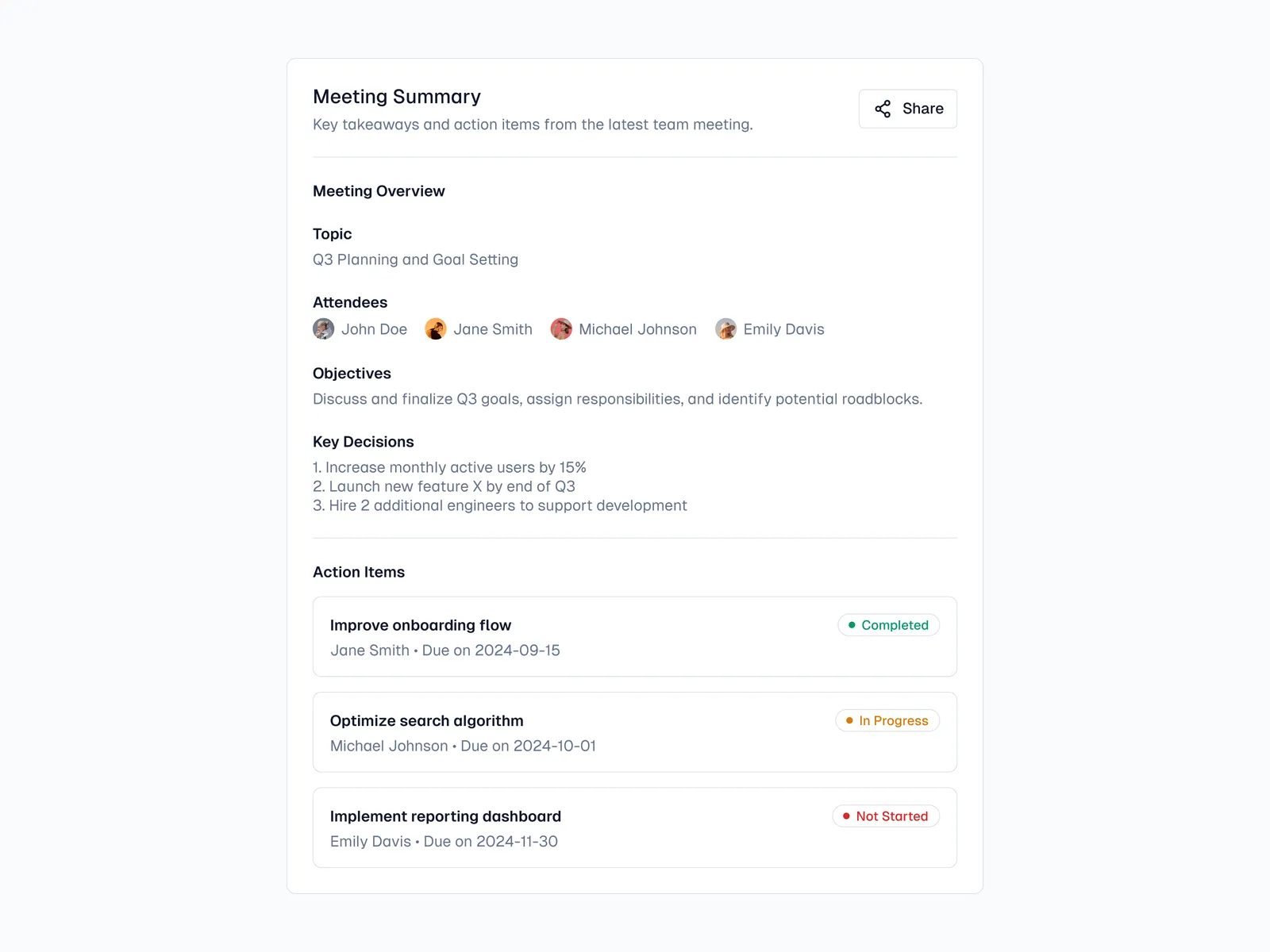
Task: Click the Completed status badge
Action: 888,625
